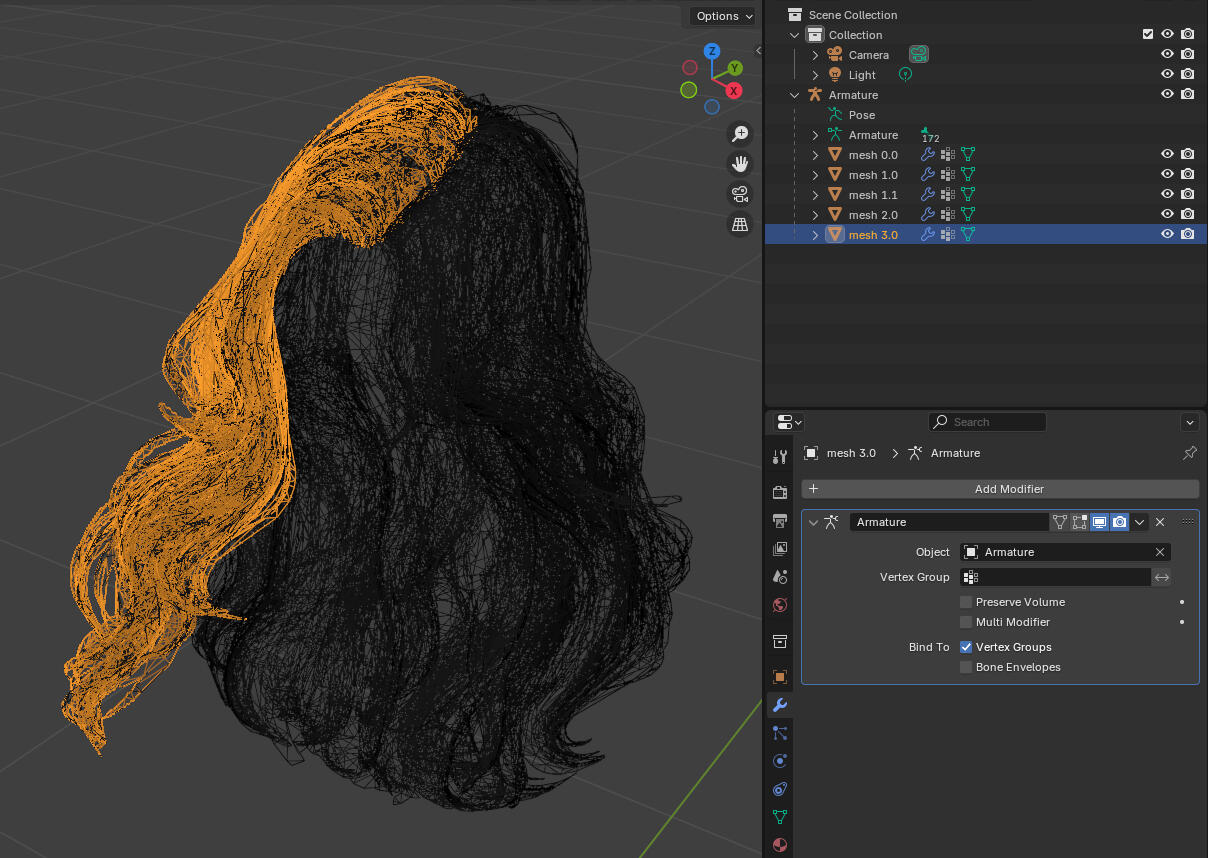The height and width of the screenshot is (858, 1208).
Task: Select Pose under the Armature hierarchy
Action: click(860, 114)
